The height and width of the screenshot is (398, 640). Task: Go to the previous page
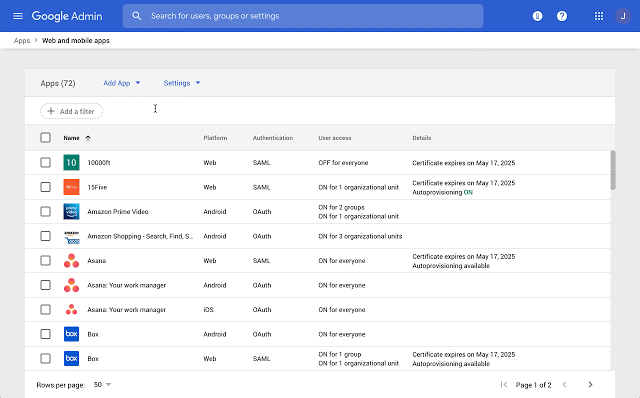565,385
